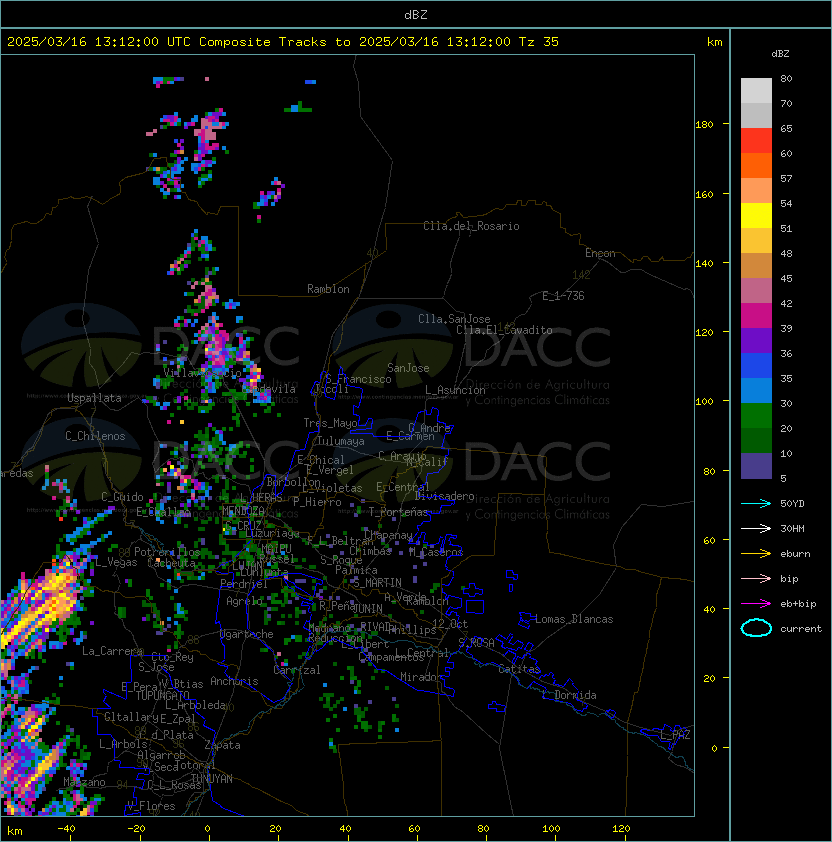Click the 'dBZ' label above the color scale
The height and width of the screenshot is (842, 832).
click(x=780, y=54)
